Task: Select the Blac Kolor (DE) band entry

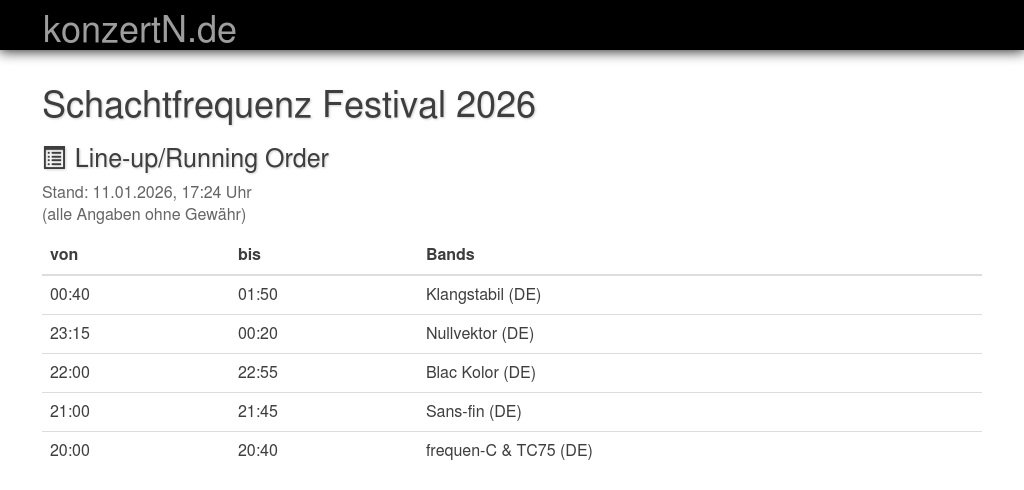Action: pyautogui.click(x=480, y=372)
